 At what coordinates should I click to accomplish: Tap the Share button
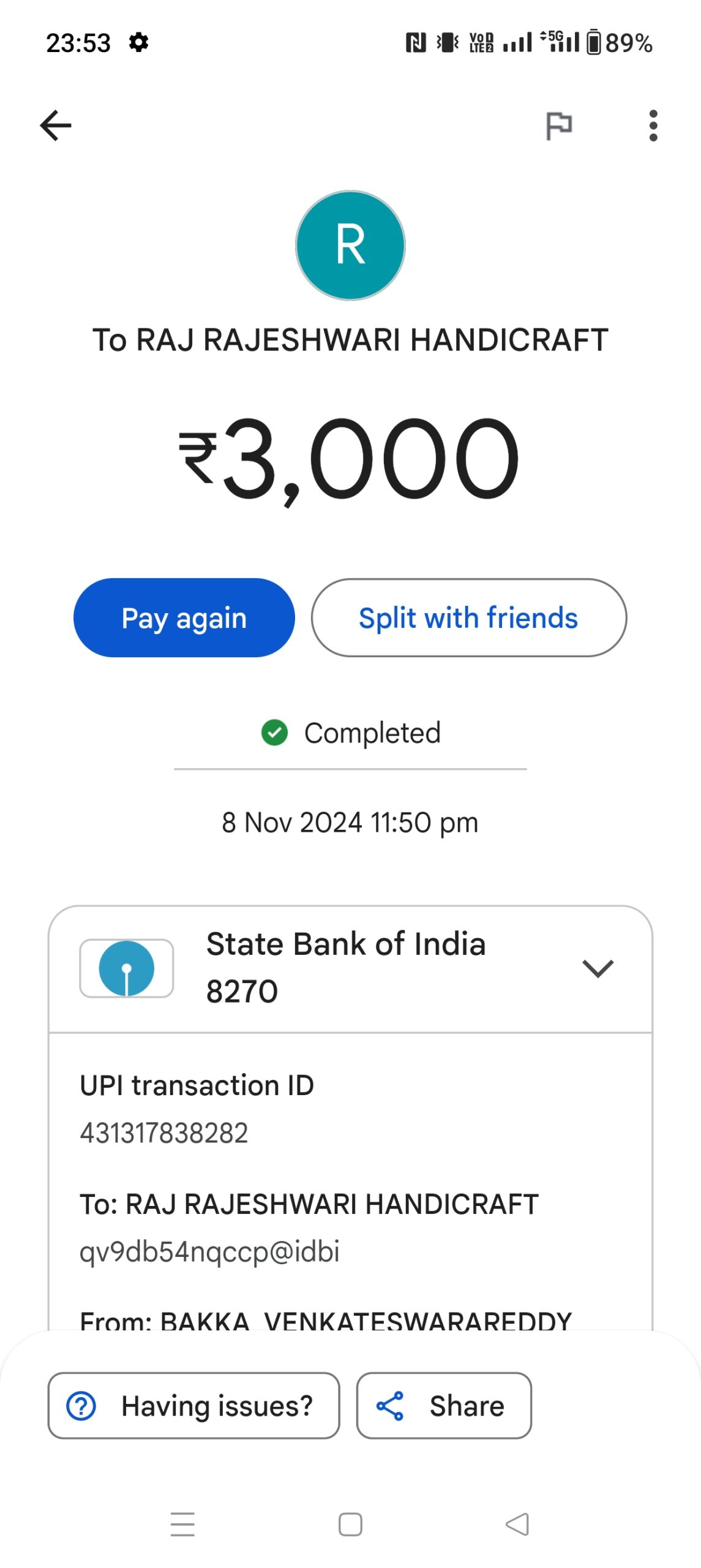pos(444,1406)
